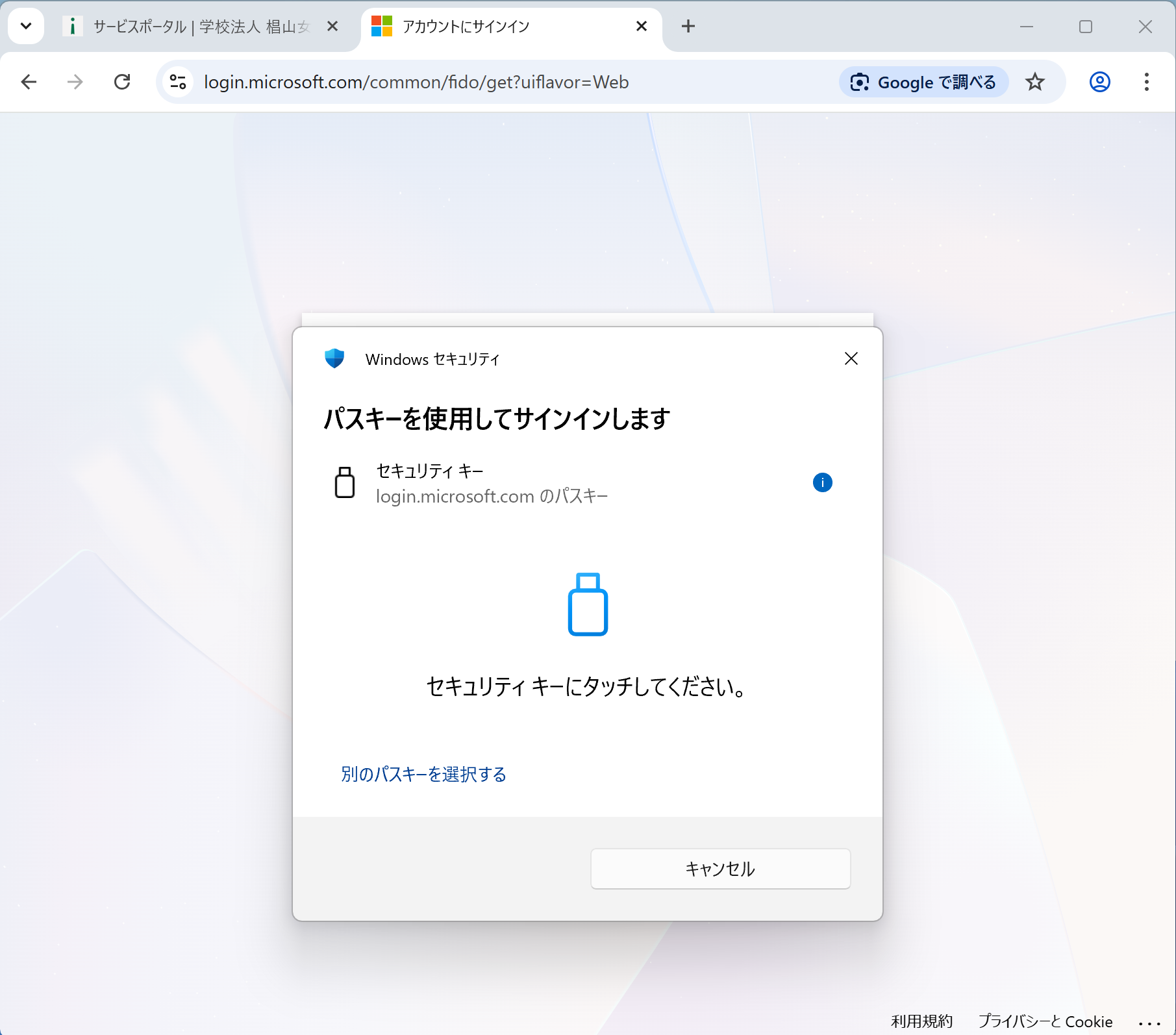1176x1035 pixels.
Task: Open the Chrome profile icon
Action: point(1099,82)
